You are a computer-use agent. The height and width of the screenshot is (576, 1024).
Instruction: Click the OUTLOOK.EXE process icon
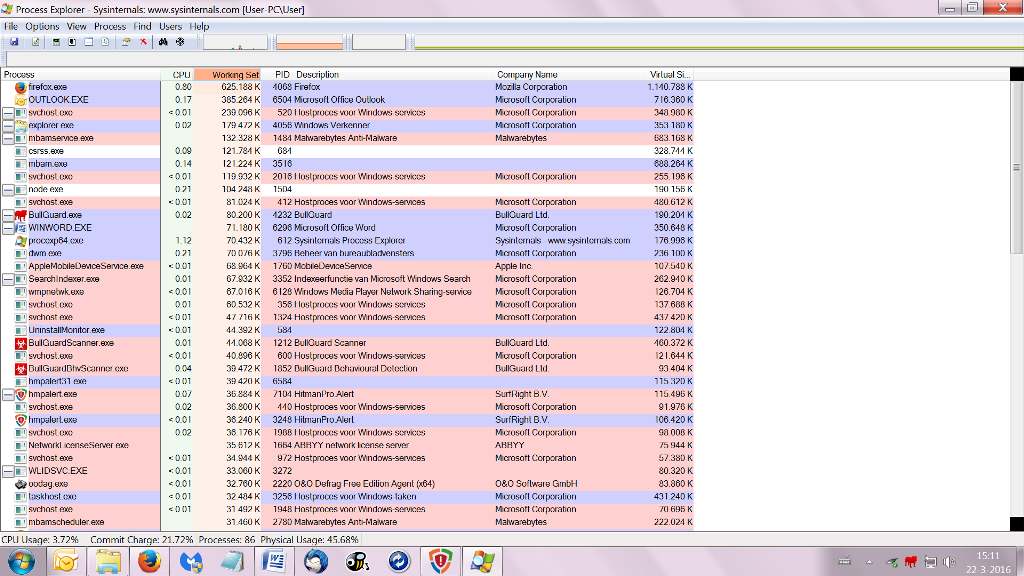coord(20,100)
